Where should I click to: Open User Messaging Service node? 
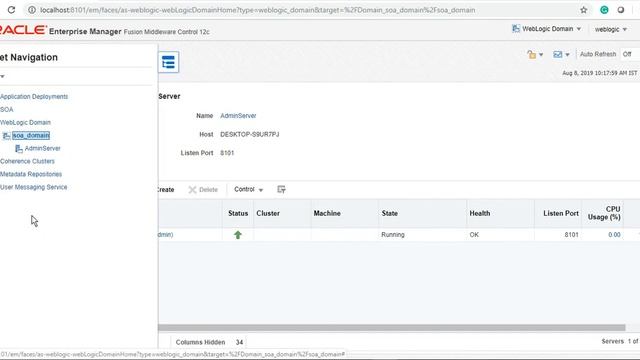[33, 187]
